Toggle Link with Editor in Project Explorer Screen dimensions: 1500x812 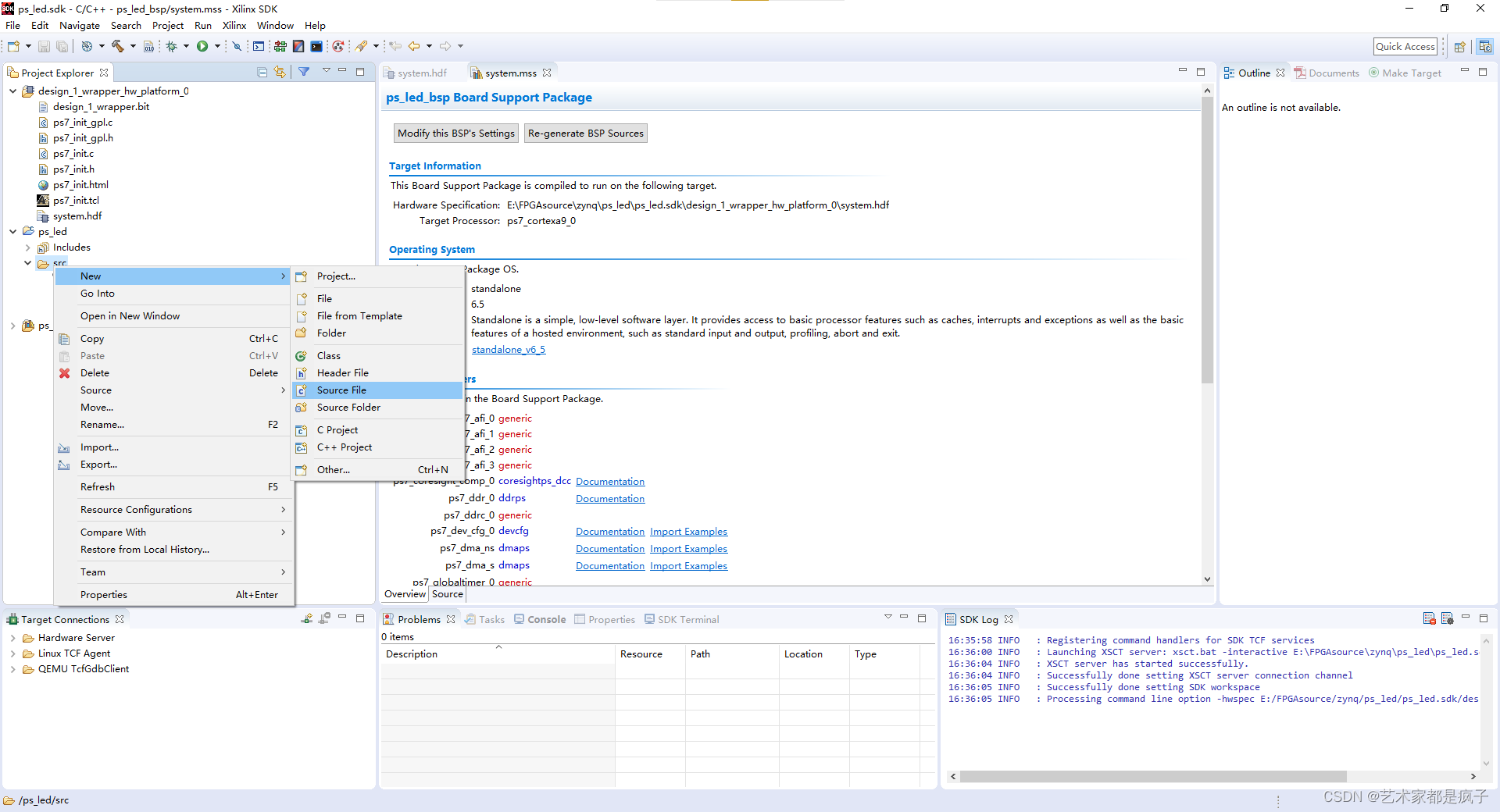[280, 73]
